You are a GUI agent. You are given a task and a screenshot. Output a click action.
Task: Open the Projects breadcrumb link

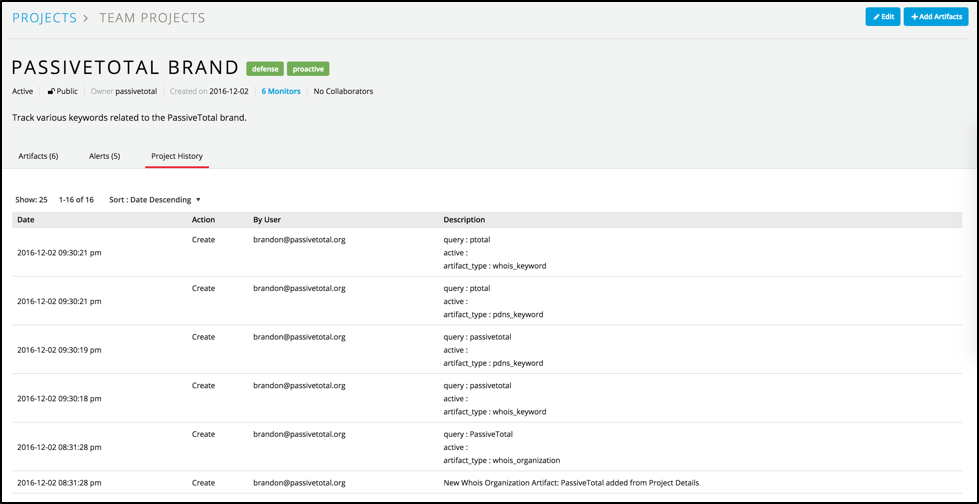click(x=44, y=18)
